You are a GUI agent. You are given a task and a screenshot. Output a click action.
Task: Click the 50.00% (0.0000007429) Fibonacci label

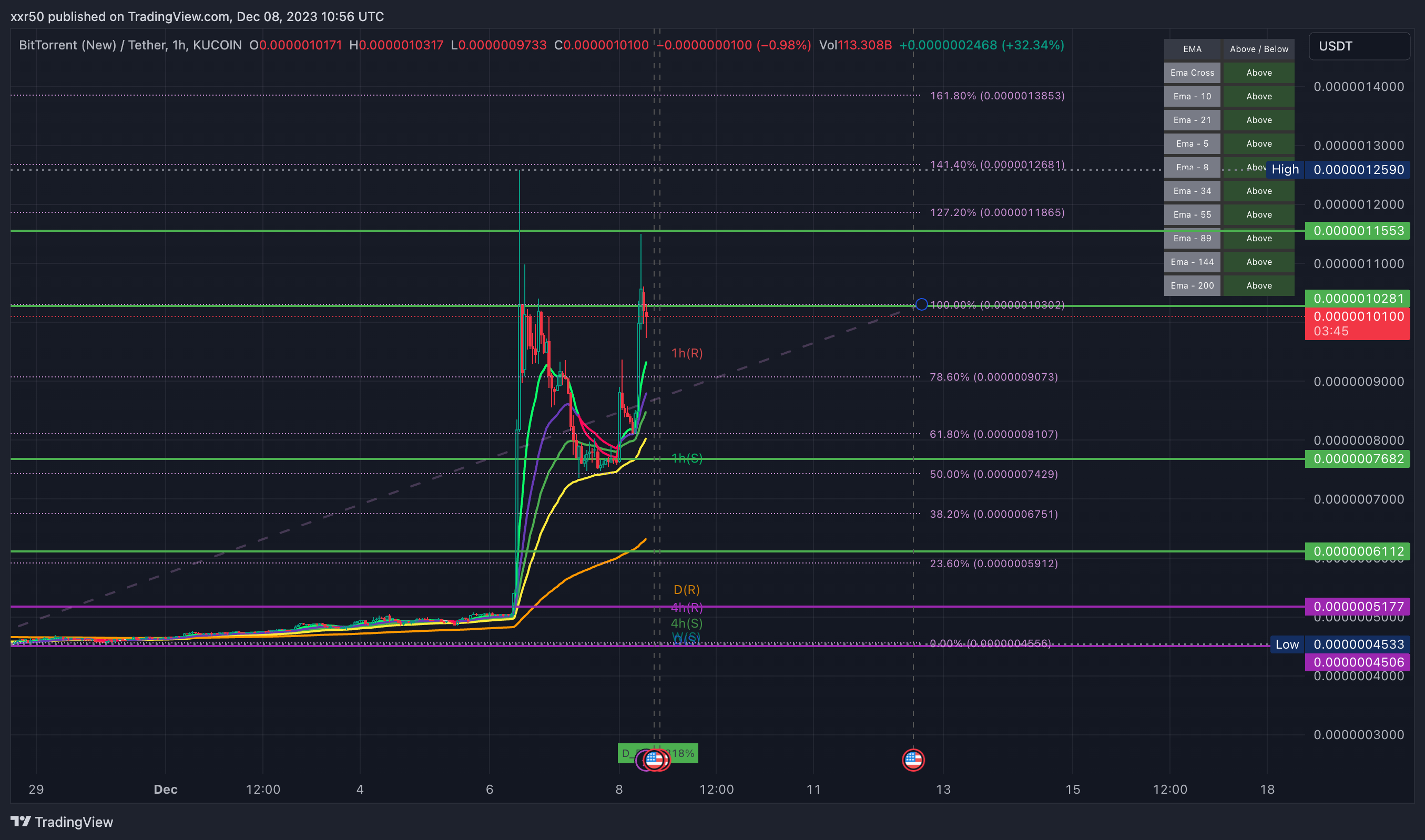(994, 474)
